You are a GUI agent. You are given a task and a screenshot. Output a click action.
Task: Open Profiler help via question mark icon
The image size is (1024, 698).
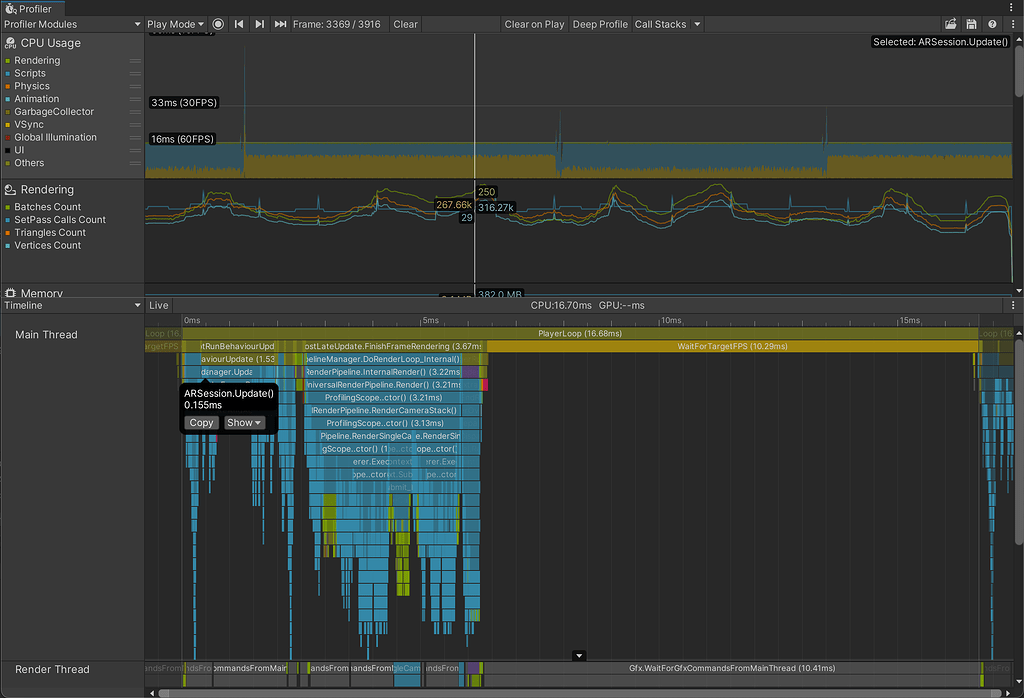click(x=992, y=24)
